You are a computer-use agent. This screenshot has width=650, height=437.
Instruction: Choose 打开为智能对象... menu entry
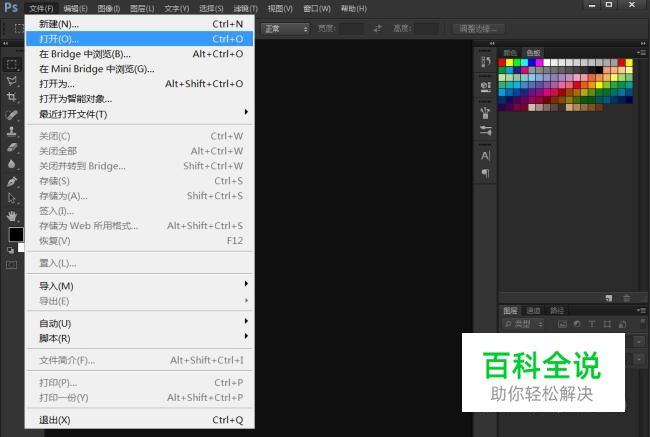(140, 99)
